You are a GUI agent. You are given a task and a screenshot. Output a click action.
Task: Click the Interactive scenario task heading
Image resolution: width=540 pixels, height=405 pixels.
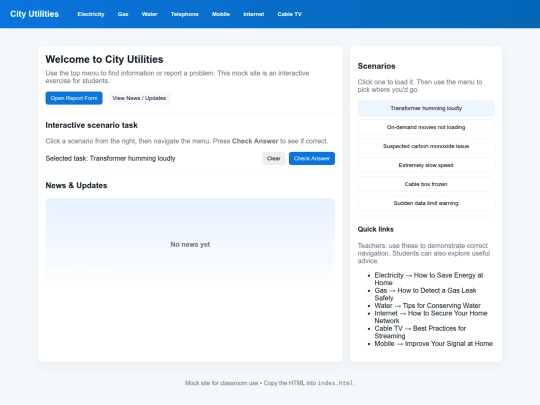[x=92, y=125]
